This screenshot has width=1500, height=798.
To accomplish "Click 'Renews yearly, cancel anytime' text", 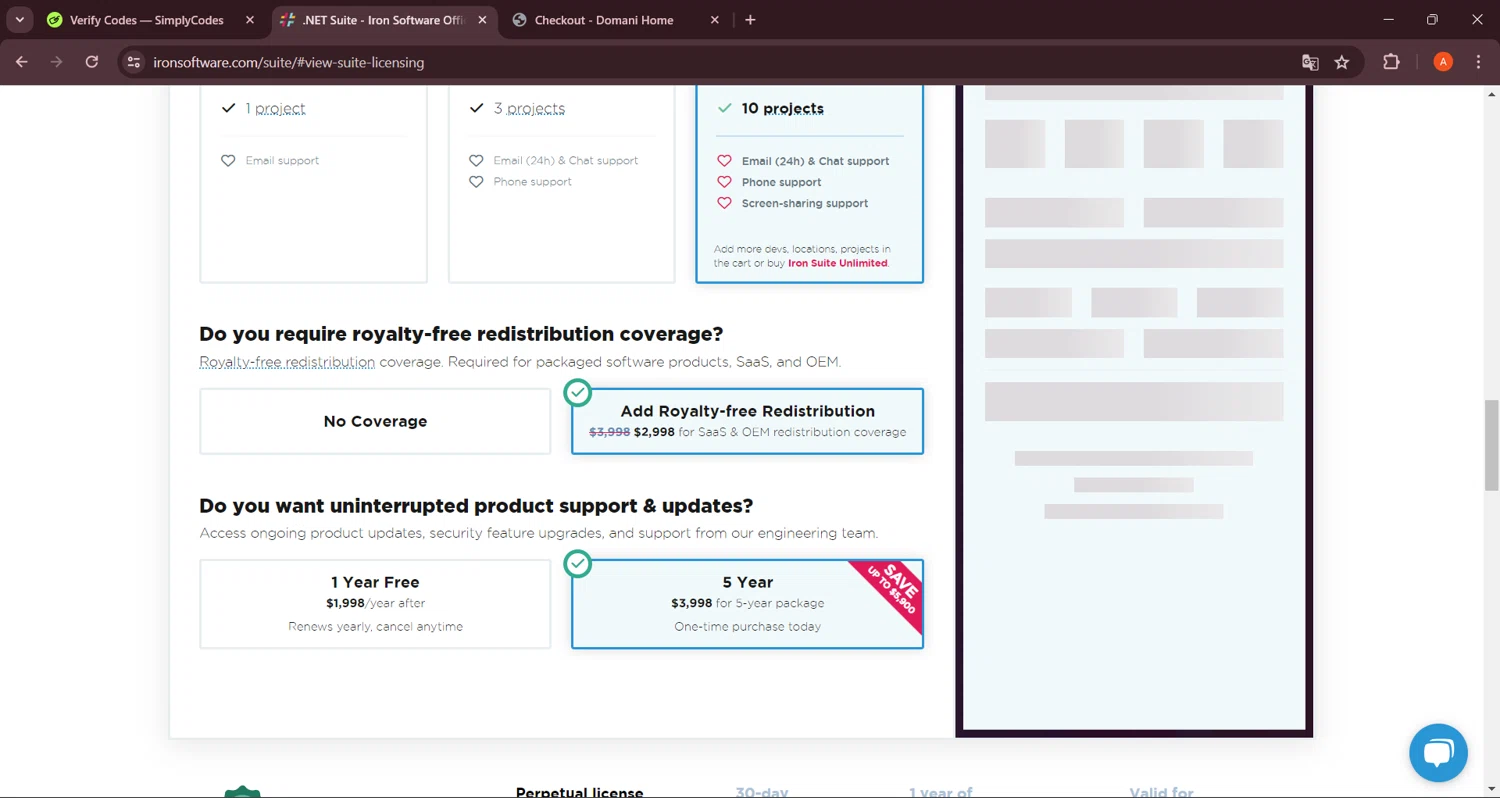I will [375, 627].
